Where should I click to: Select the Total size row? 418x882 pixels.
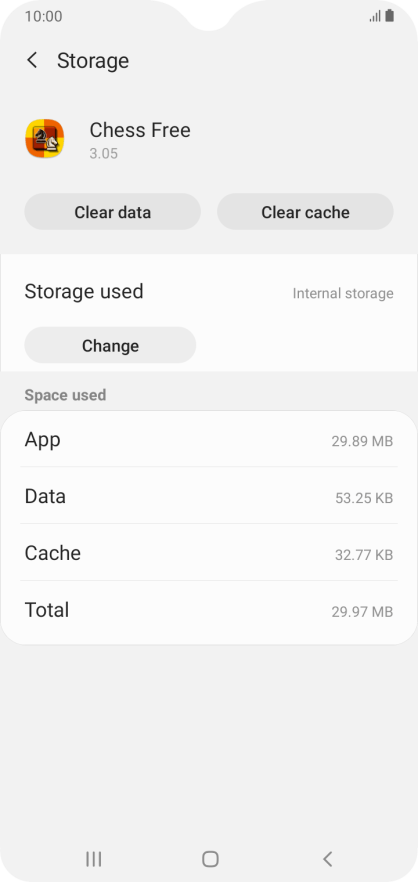pos(209,610)
